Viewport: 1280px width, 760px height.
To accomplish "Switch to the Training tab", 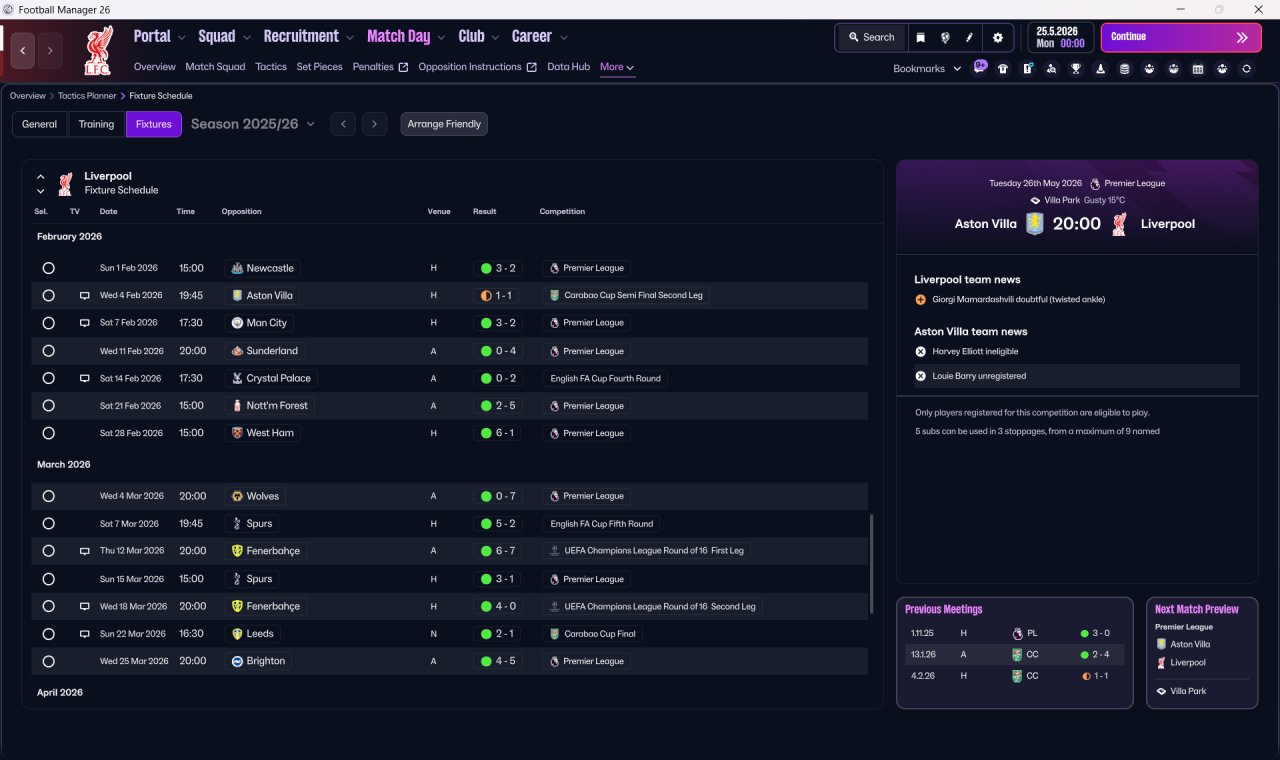I will click(96, 124).
